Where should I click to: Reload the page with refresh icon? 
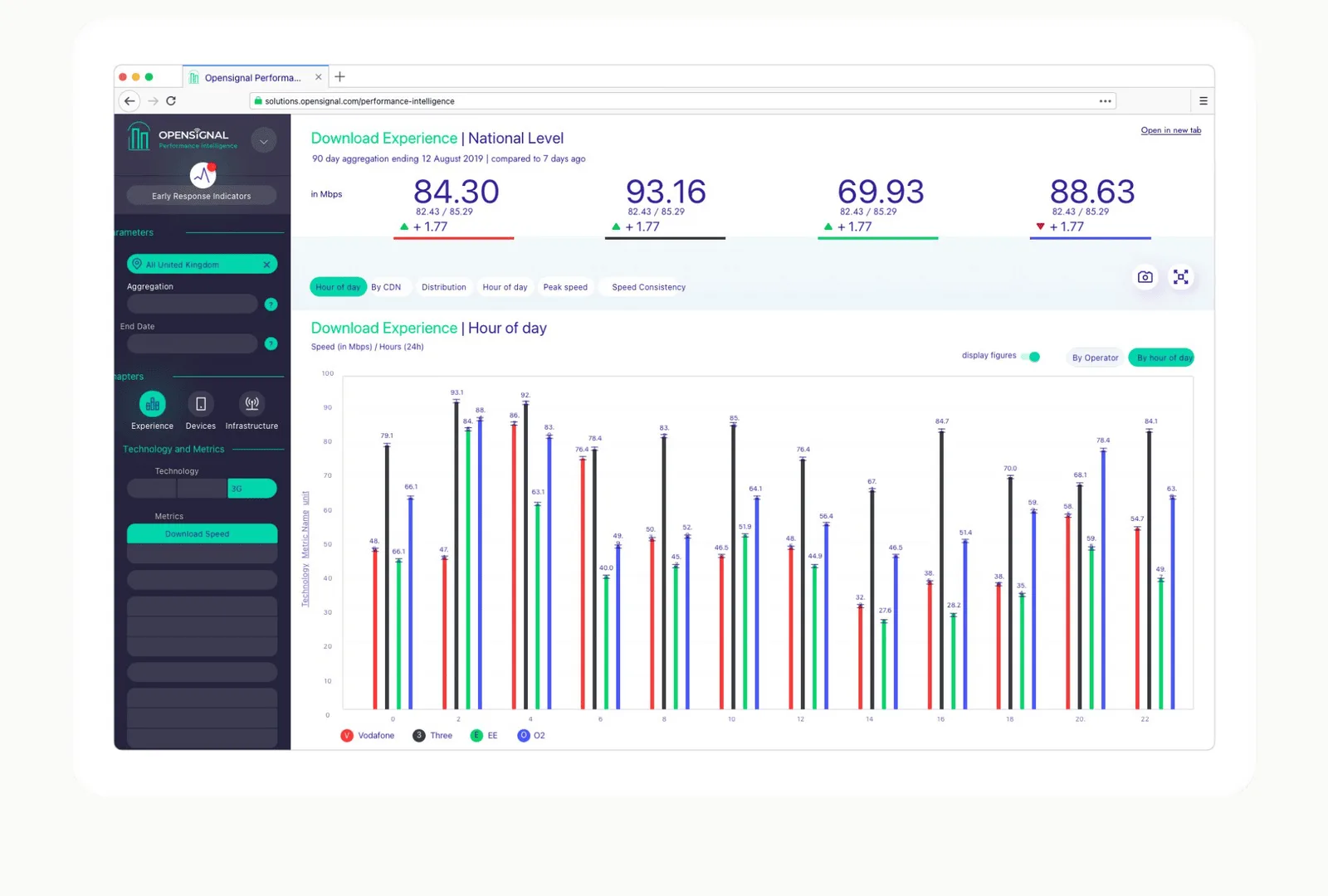(171, 101)
